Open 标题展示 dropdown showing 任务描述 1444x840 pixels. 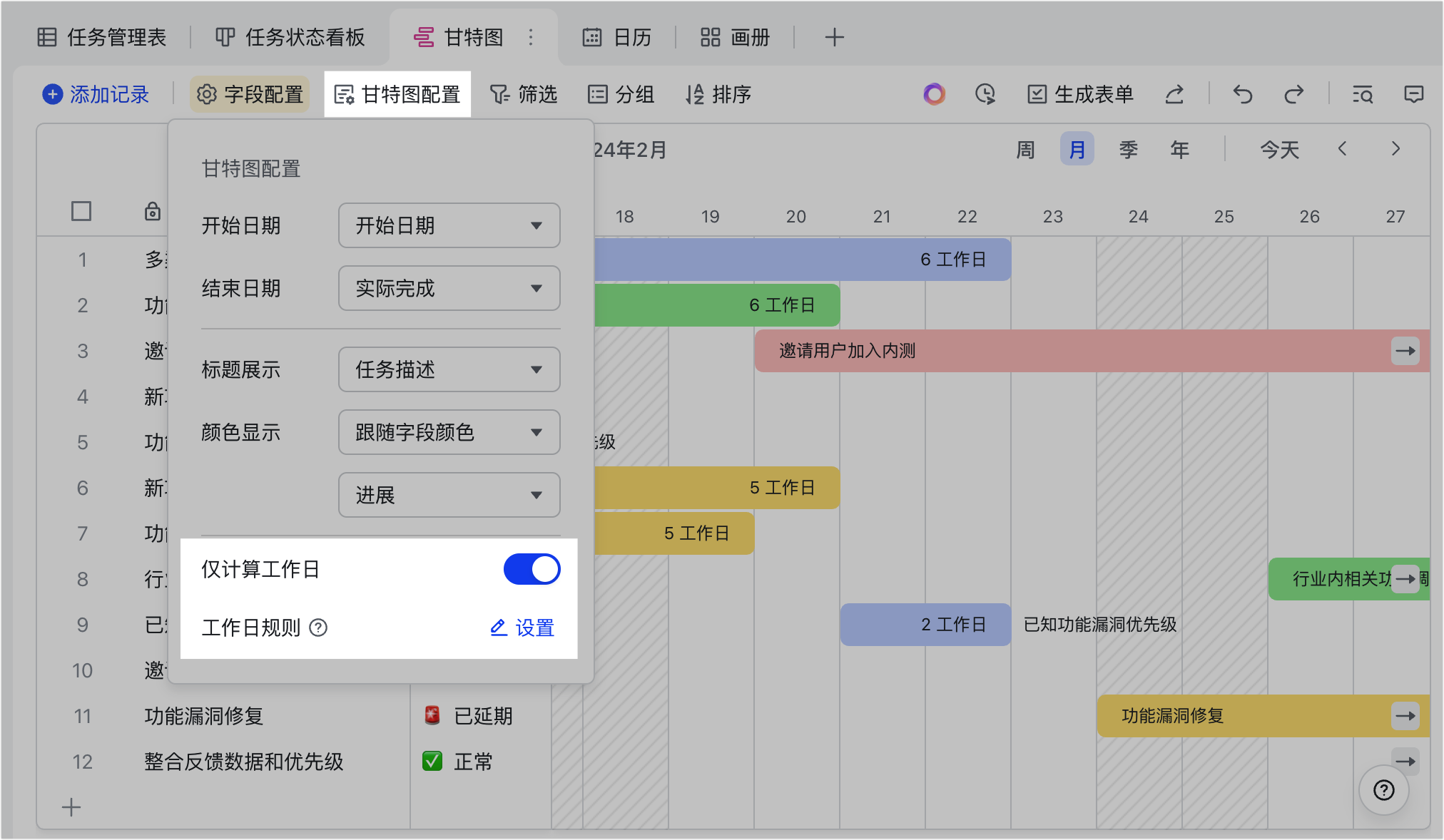(449, 369)
